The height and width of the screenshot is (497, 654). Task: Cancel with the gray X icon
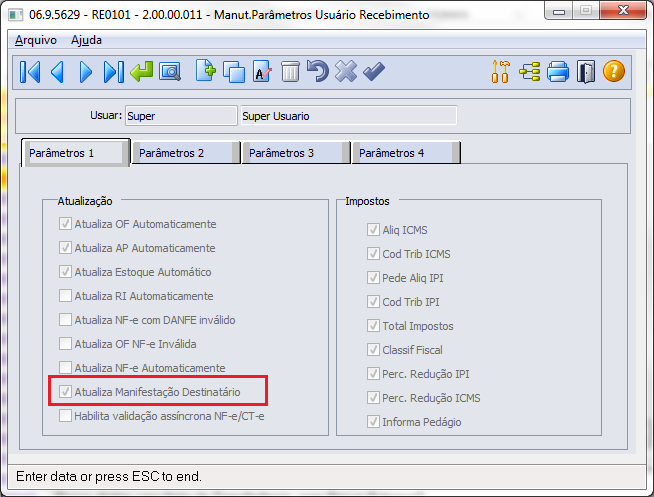(346, 71)
